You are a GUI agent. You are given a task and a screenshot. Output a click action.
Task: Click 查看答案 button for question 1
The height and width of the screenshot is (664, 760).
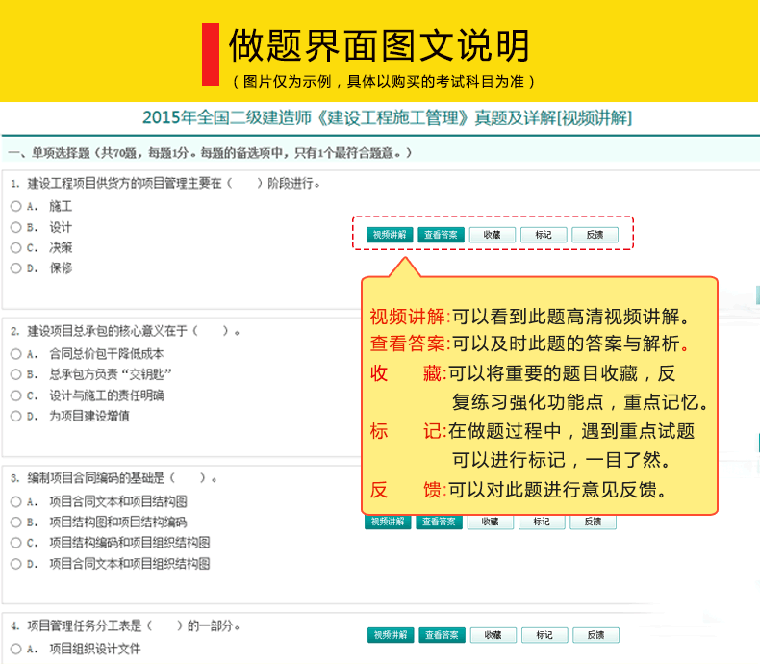441,235
